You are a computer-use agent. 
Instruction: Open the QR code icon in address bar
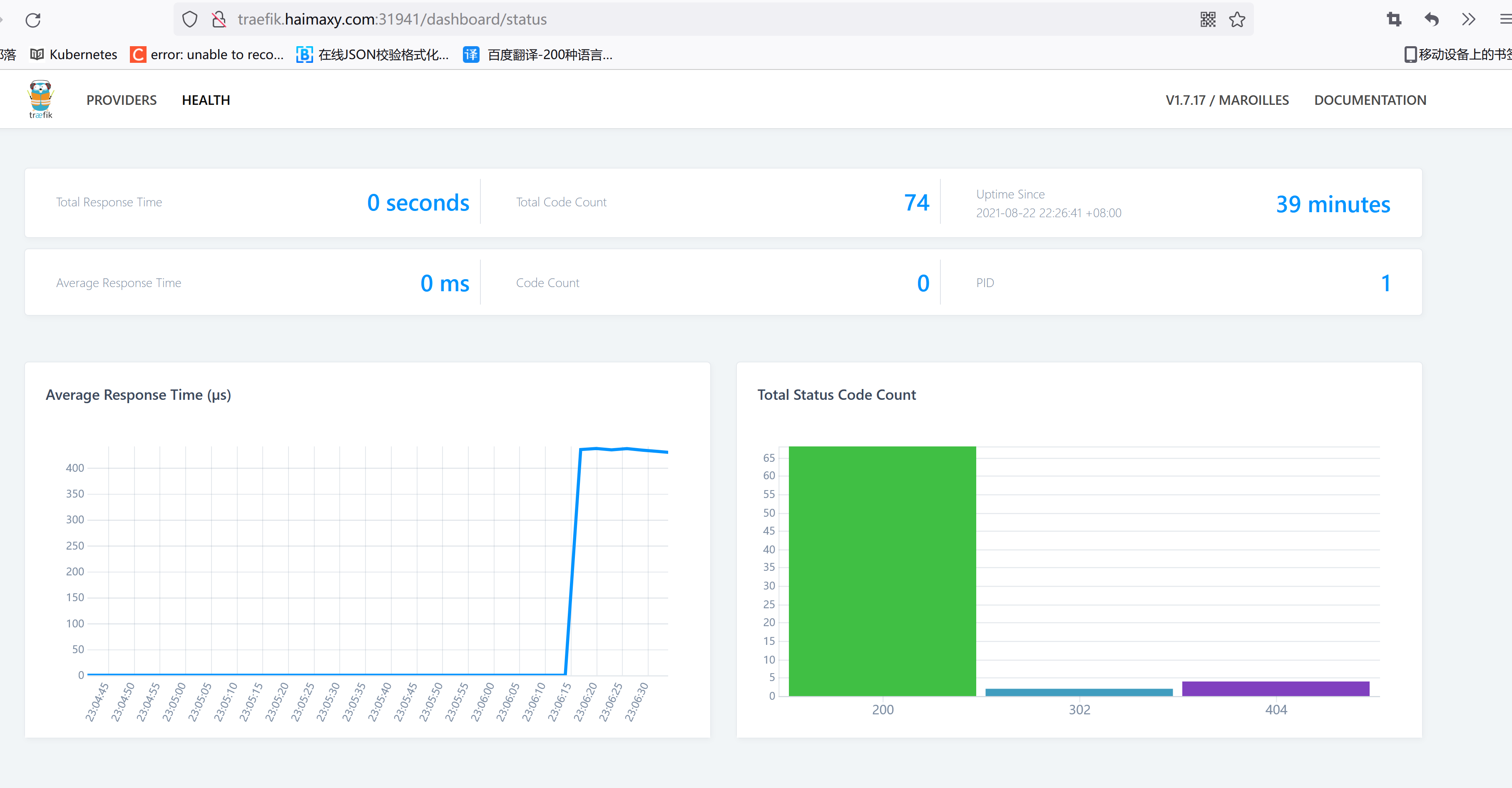click(1207, 20)
